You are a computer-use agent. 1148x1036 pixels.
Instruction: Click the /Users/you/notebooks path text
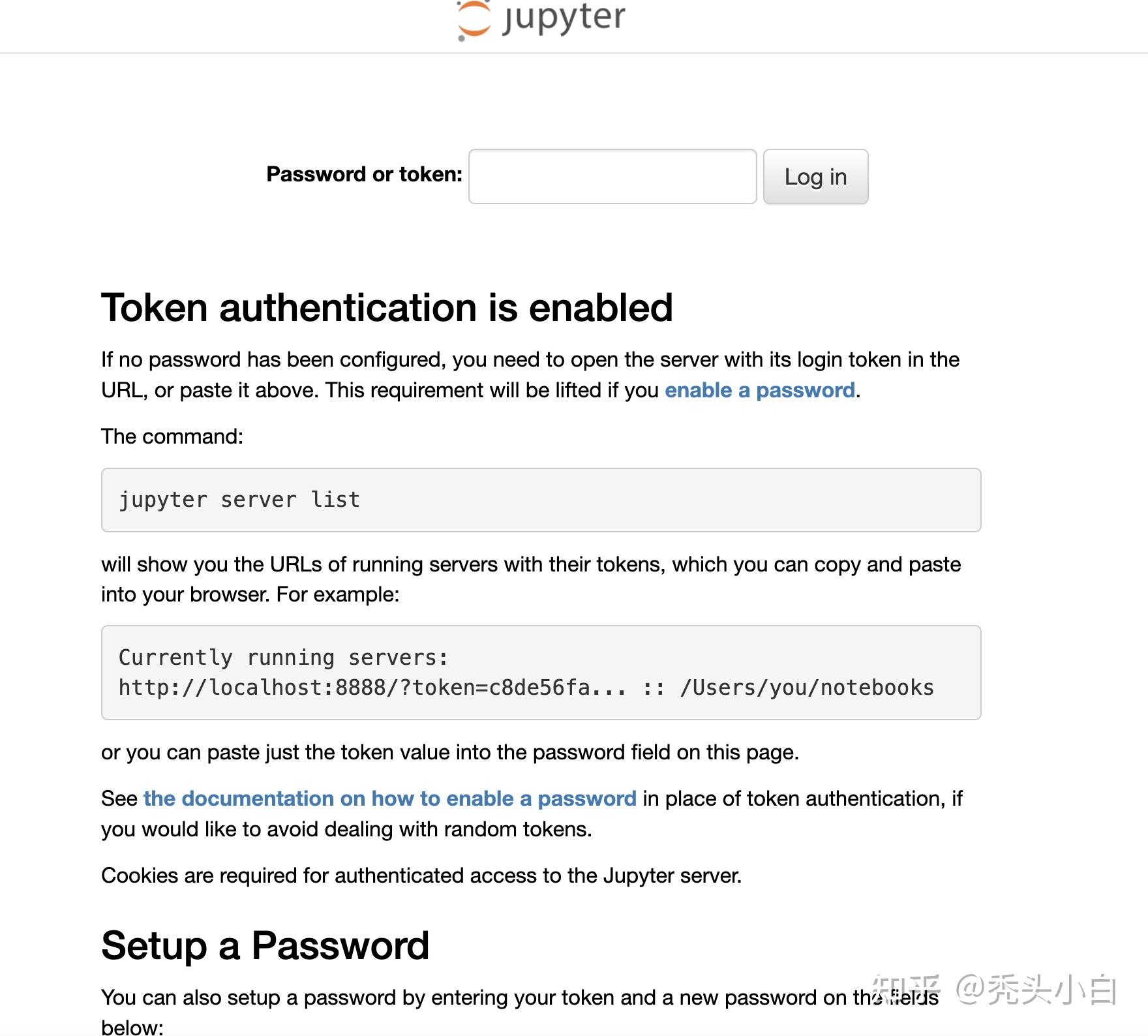pyautogui.click(x=807, y=688)
